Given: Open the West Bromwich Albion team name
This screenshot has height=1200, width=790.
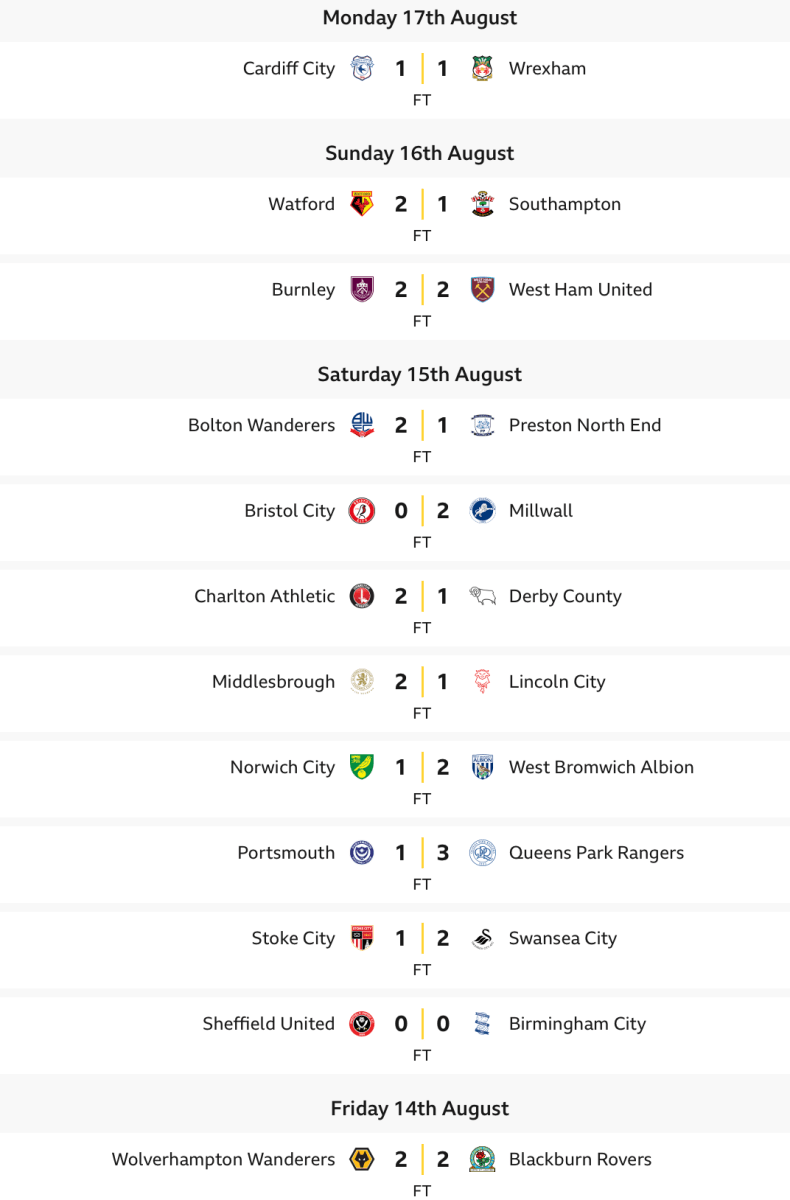Looking at the screenshot, I should coord(601,768).
